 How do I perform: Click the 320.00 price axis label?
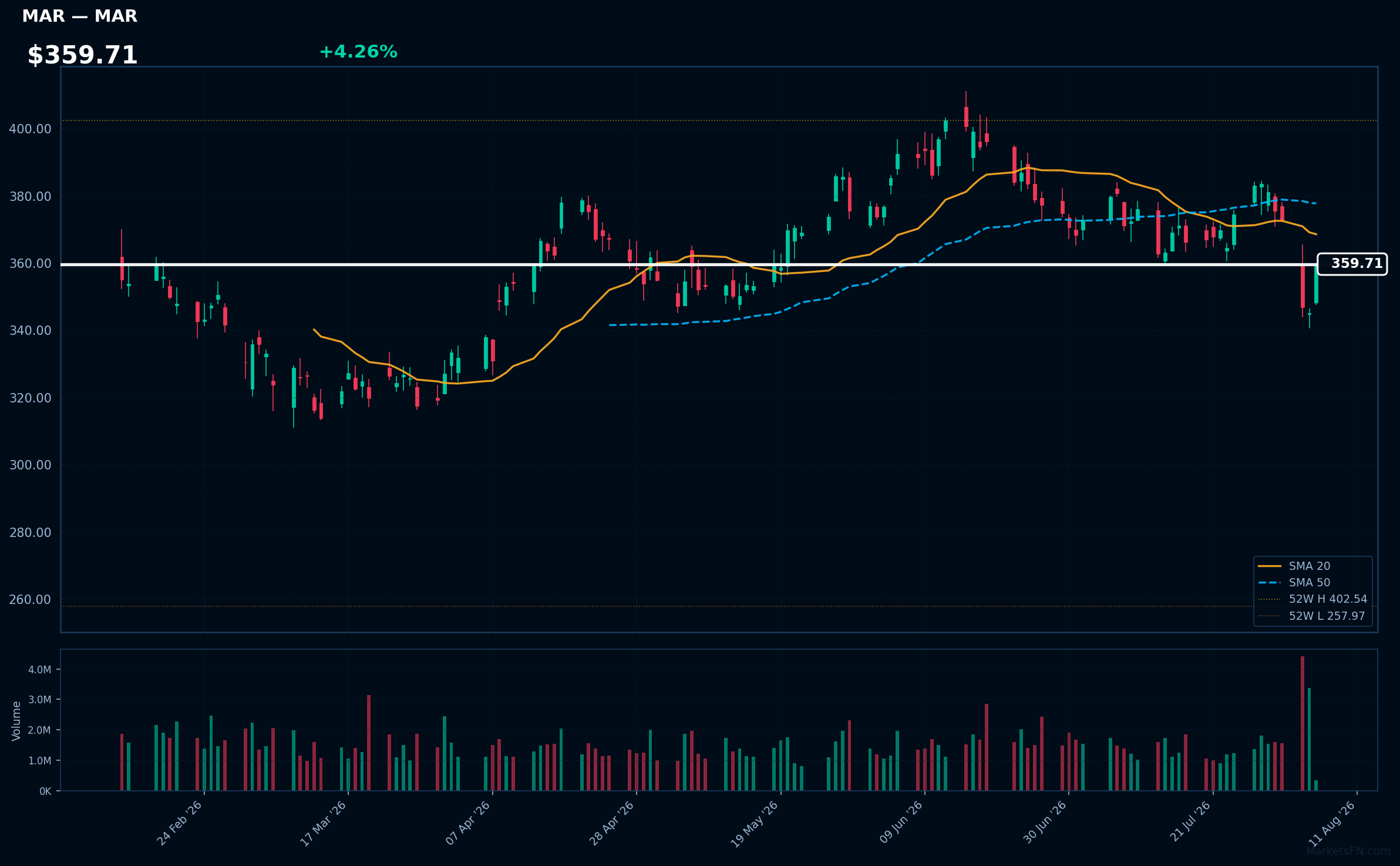point(30,398)
